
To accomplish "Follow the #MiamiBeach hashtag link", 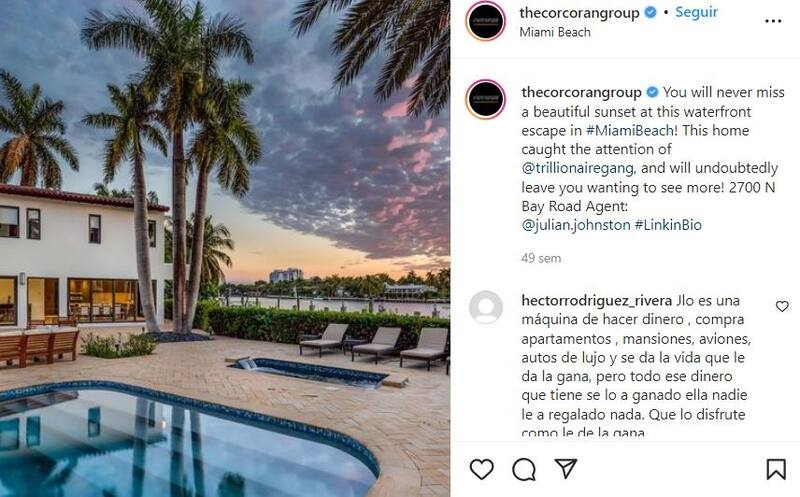I will coord(630,131).
